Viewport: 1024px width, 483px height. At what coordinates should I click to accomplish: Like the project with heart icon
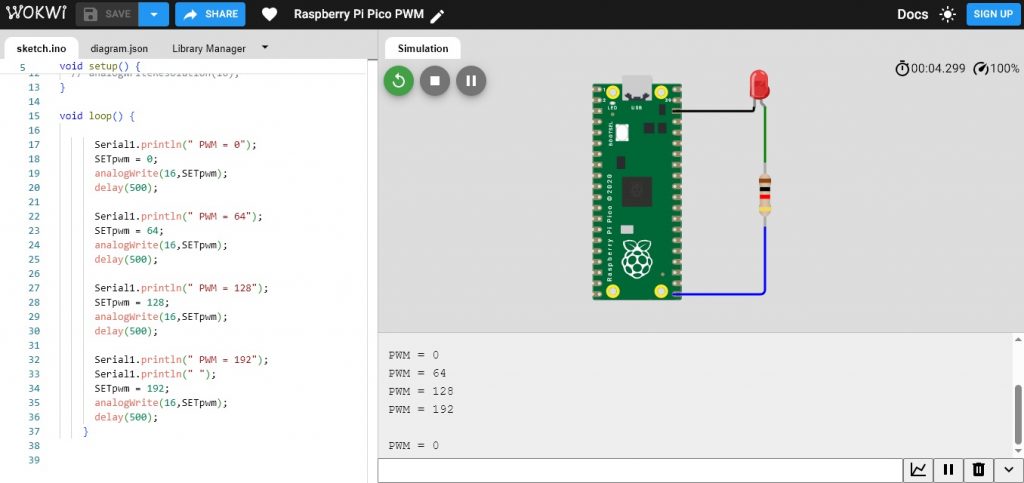(x=269, y=14)
